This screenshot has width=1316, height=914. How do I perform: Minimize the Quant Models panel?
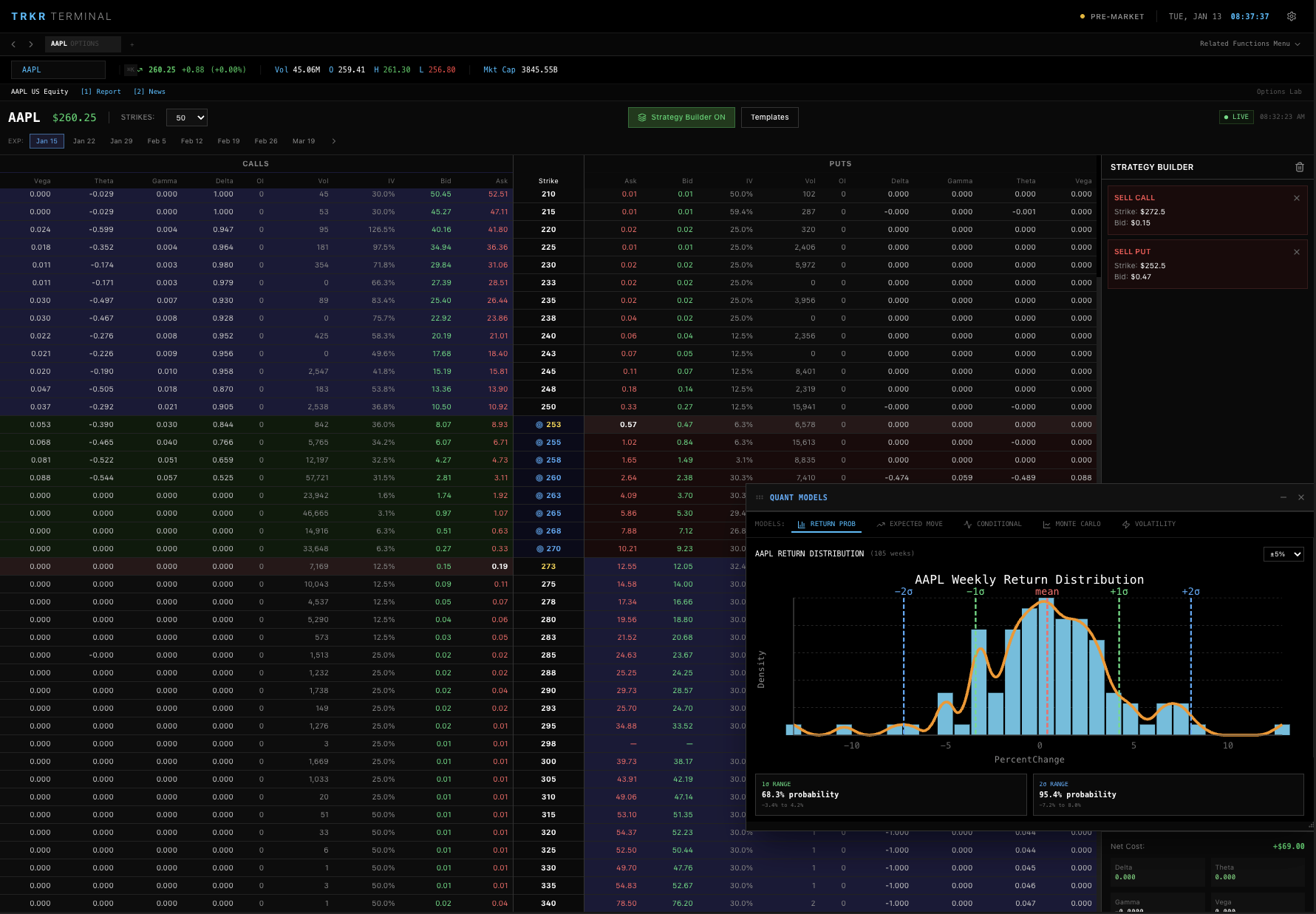pyautogui.click(x=1283, y=497)
